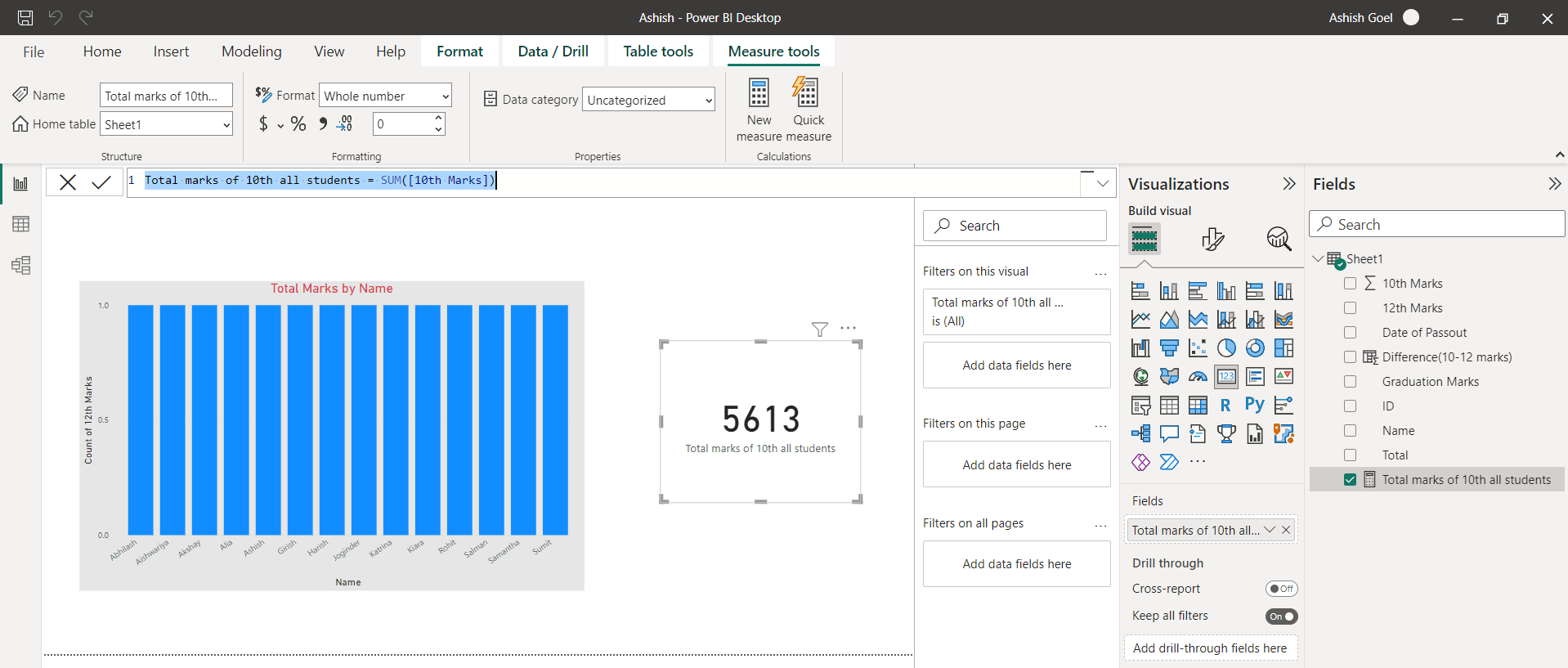Screen dimensions: 1568x668
Task: Collapse the Visualizations pane
Action: click(x=1288, y=184)
